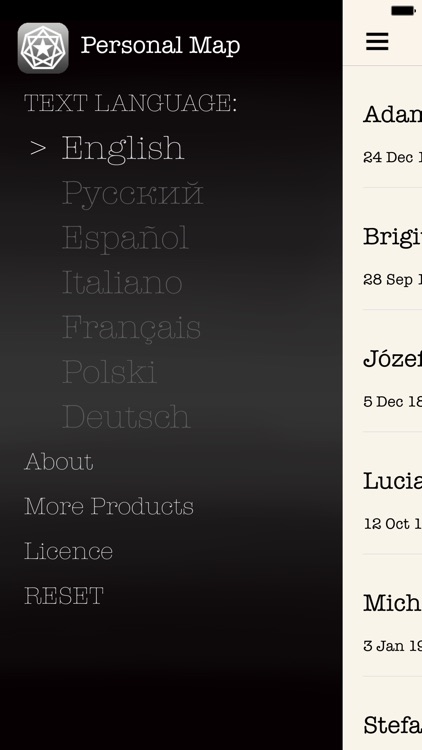The height and width of the screenshot is (750, 422).
Task: Tap the hamburger menu icon
Action: [x=377, y=42]
